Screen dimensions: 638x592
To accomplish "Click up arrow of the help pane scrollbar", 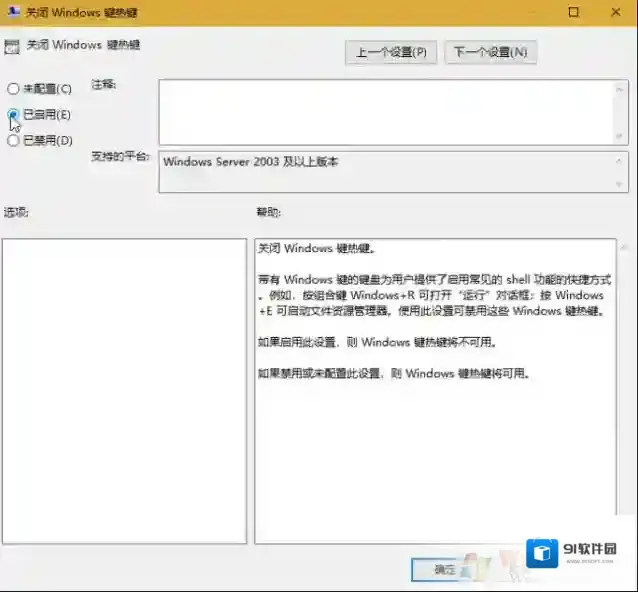I will coord(624,246).
